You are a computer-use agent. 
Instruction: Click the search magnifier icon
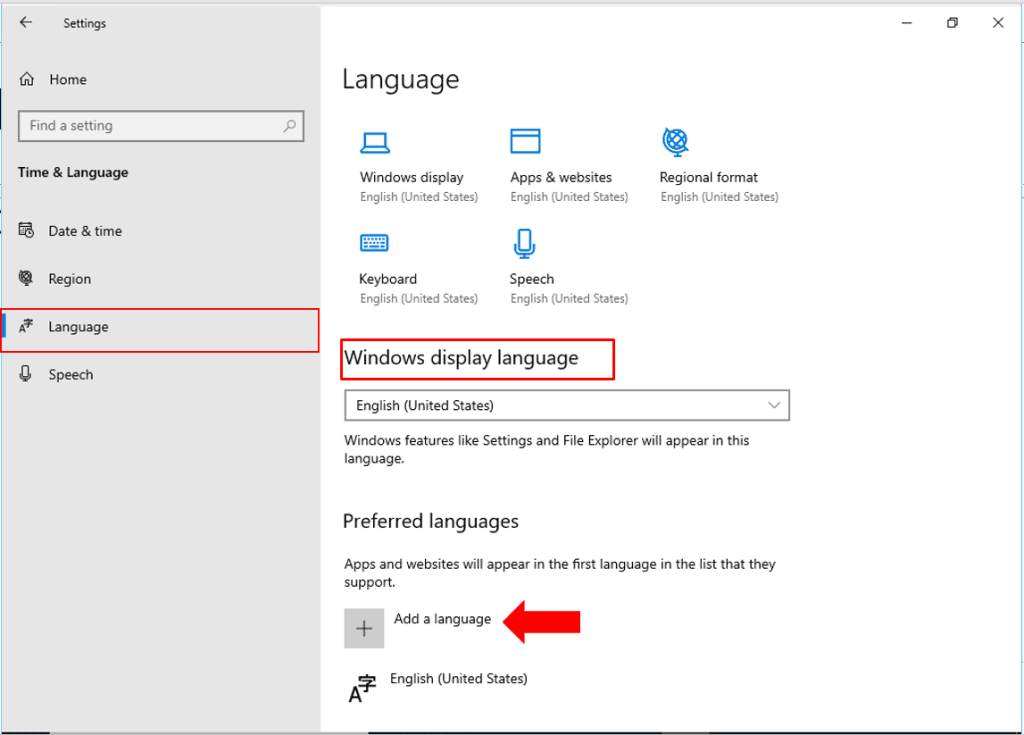pos(290,126)
